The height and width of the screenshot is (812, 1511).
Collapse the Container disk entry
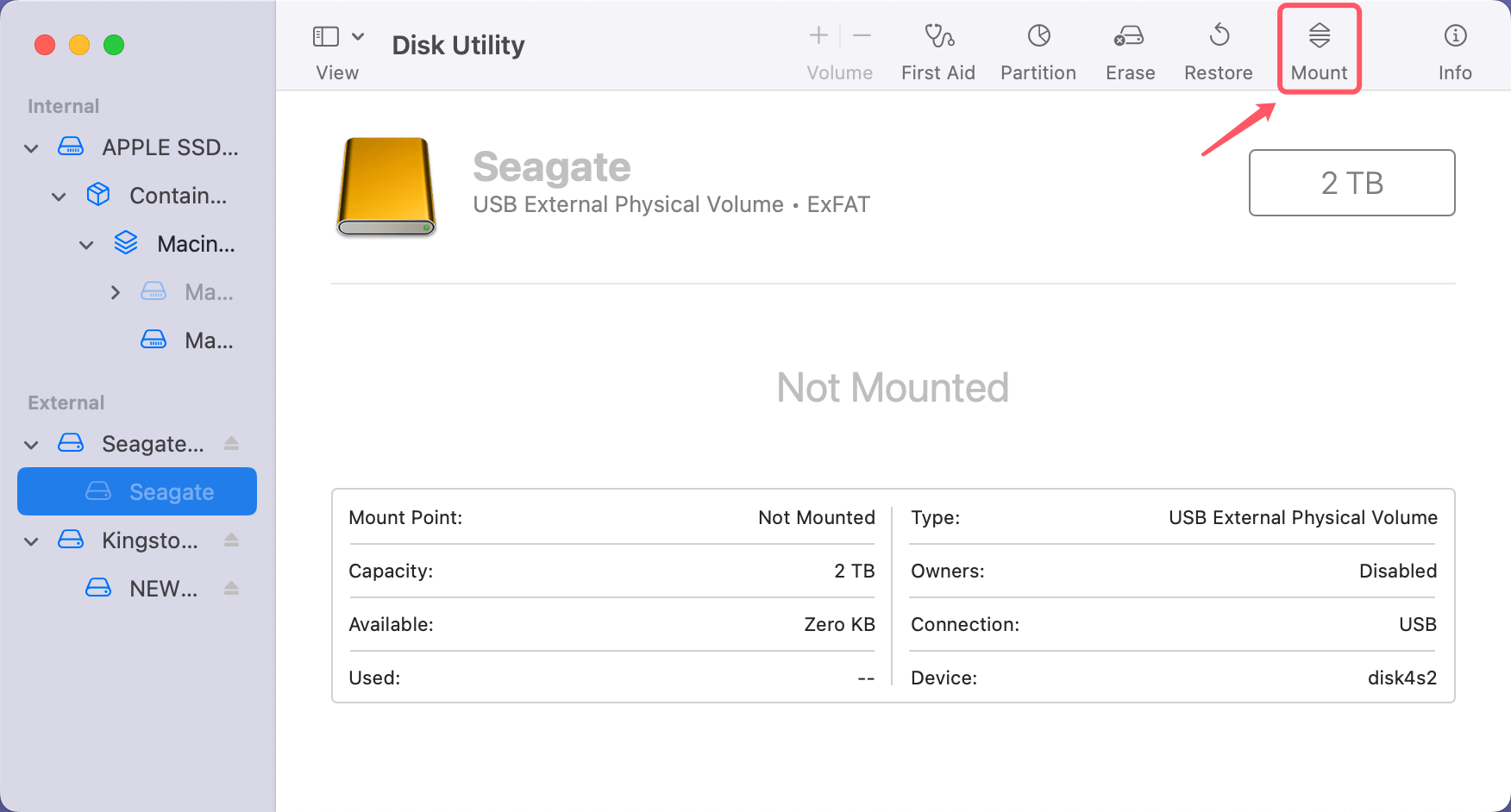59,196
